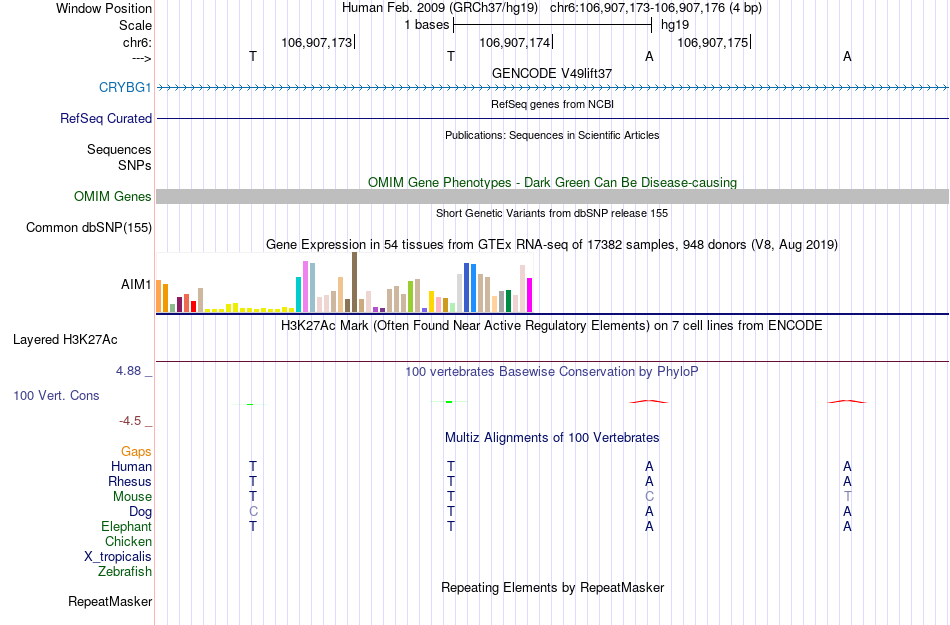This screenshot has width=950, height=625.
Task: Open 'Repeating Elements by RepeatMasker' title
Action: click(x=552, y=587)
